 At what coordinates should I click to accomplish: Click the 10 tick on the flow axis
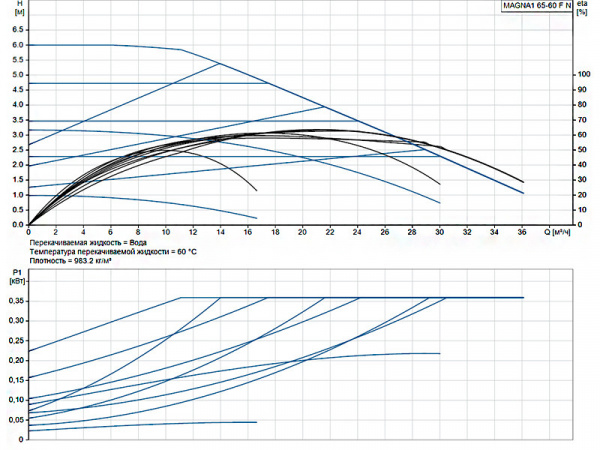click(166, 231)
